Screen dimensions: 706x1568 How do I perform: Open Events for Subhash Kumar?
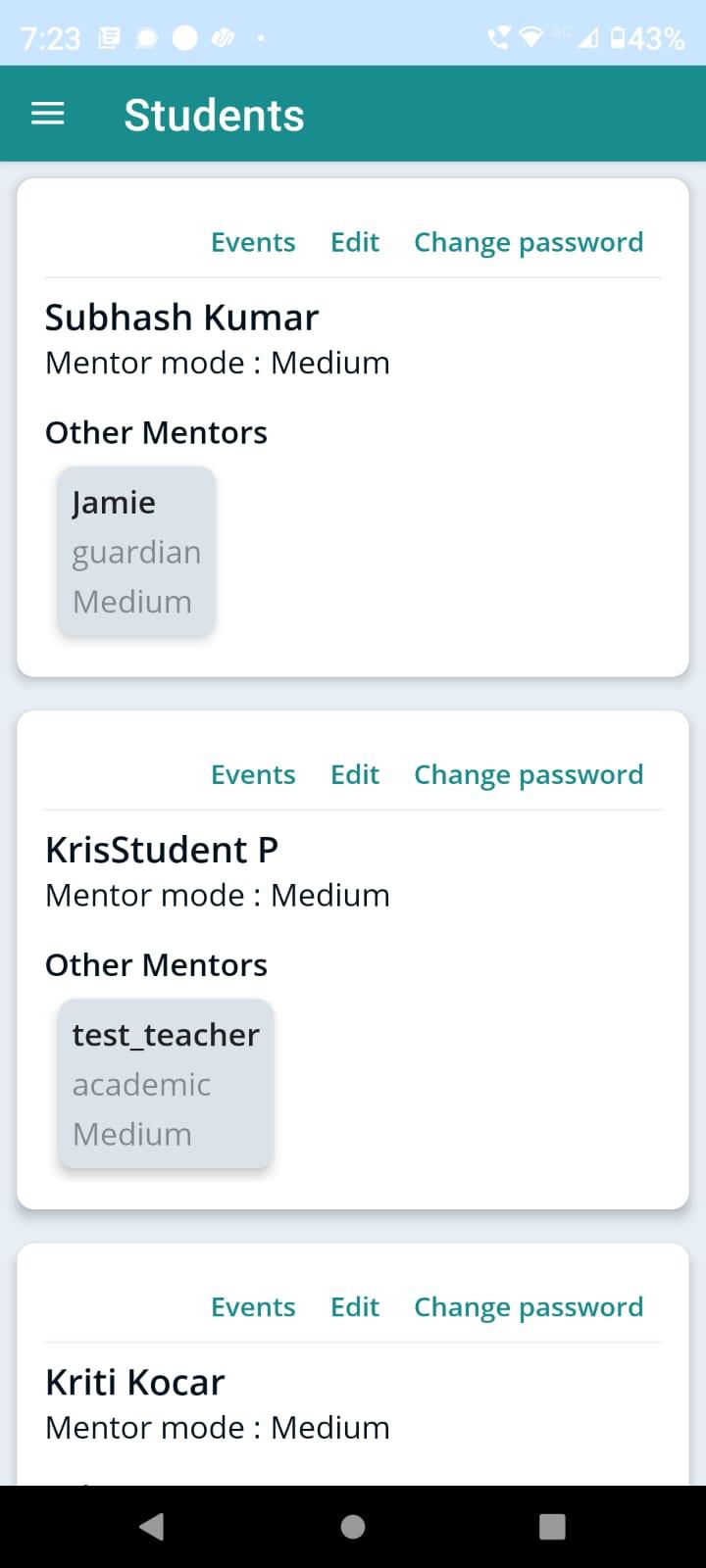253,242
